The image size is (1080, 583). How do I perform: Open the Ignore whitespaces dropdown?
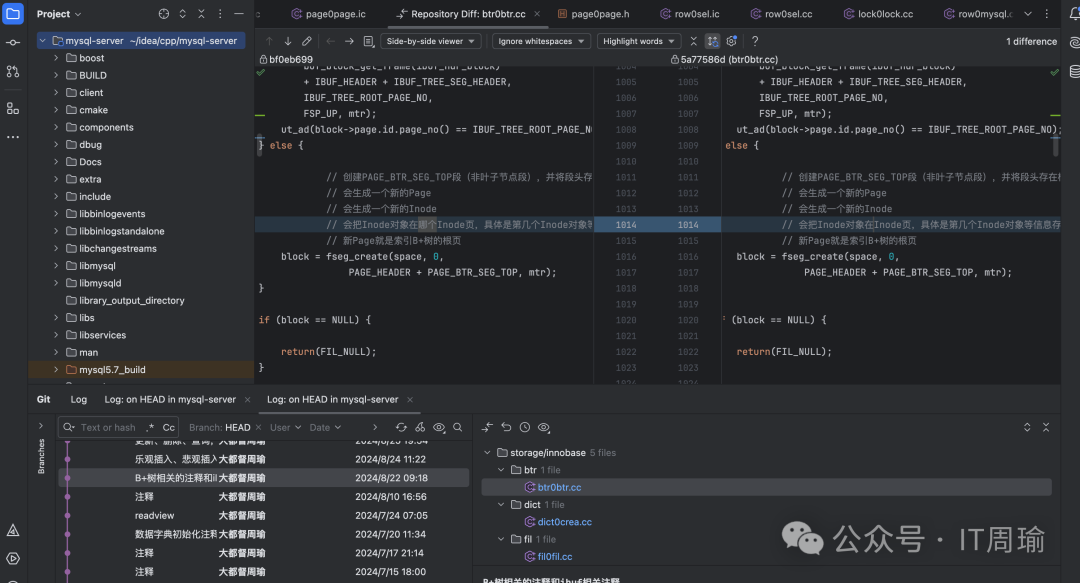click(540, 41)
